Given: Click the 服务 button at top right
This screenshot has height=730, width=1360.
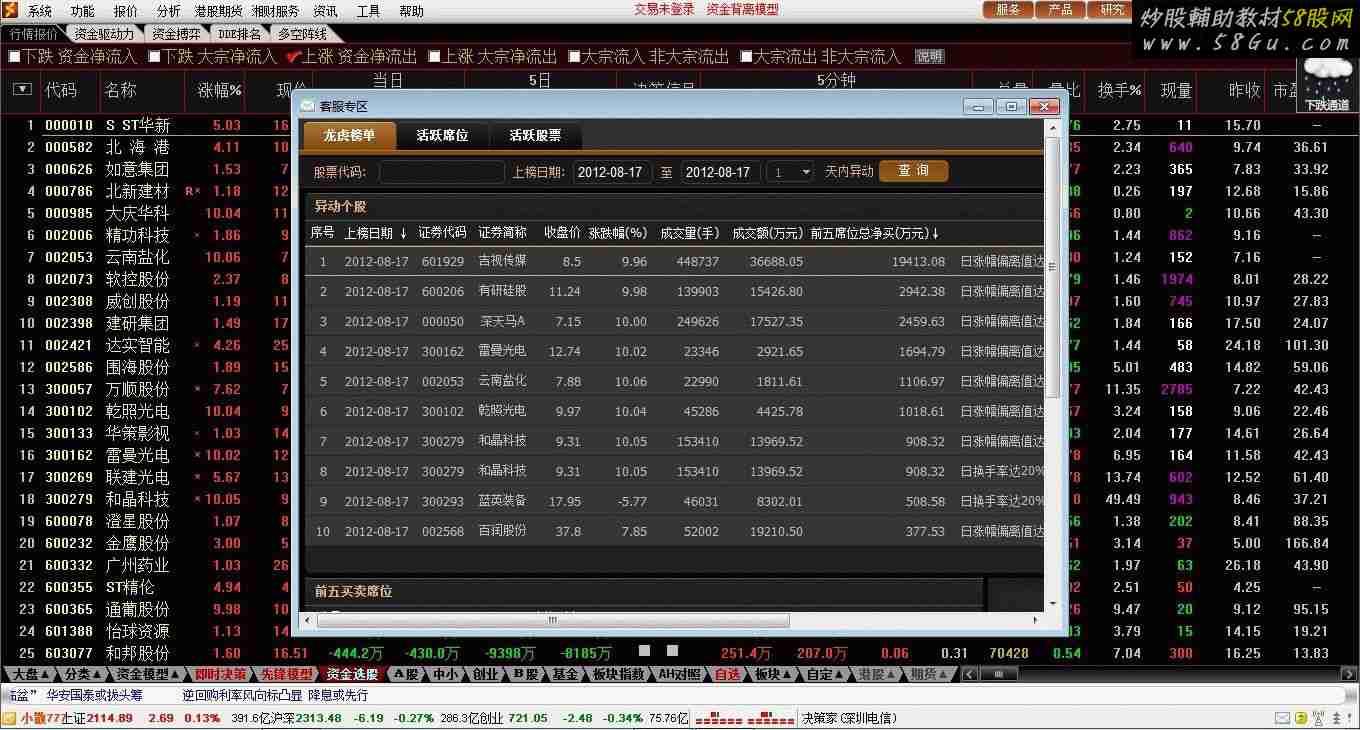Looking at the screenshot, I should (1009, 10).
